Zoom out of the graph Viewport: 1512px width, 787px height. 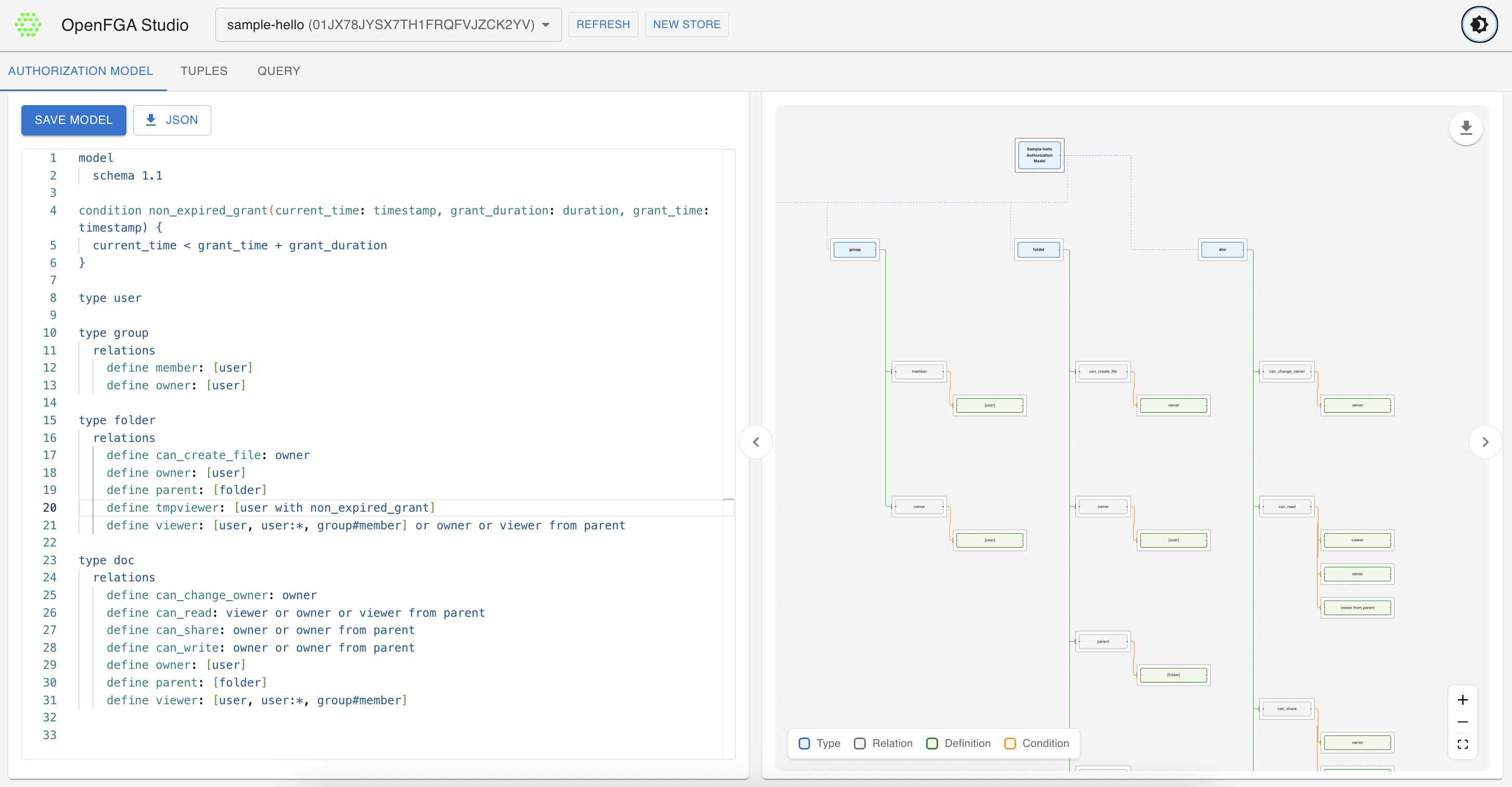click(x=1462, y=722)
